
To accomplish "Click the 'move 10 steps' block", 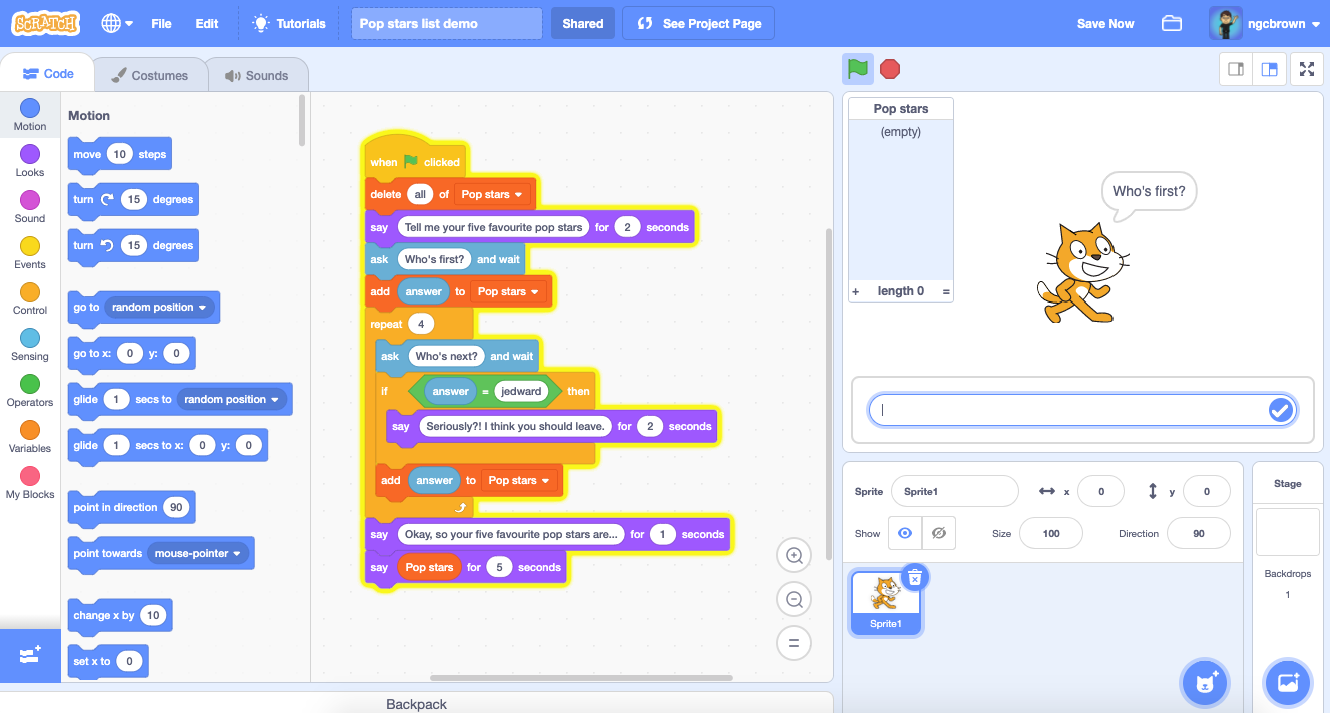I will click(x=120, y=154).
